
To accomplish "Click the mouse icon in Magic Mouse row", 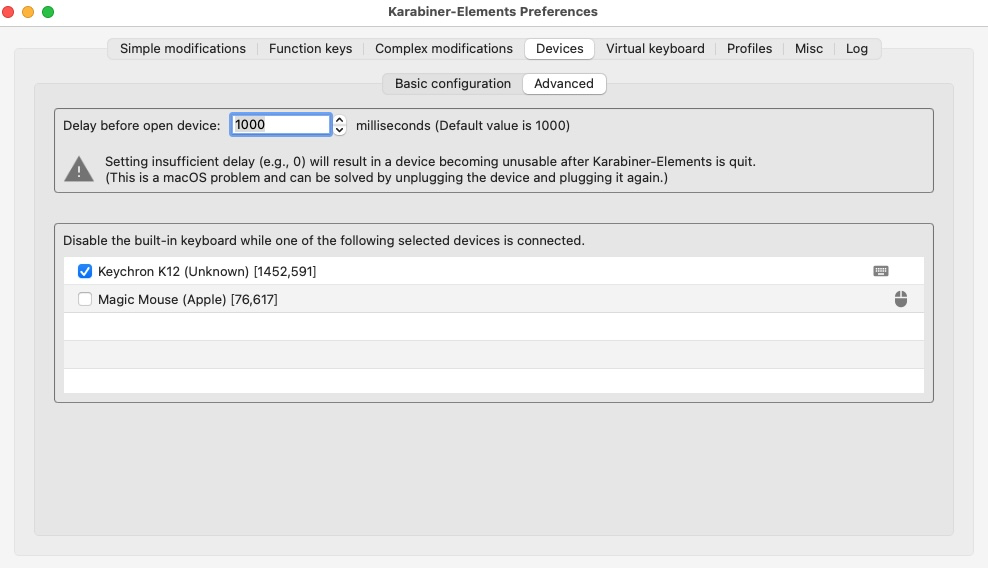I will [901, 299].
